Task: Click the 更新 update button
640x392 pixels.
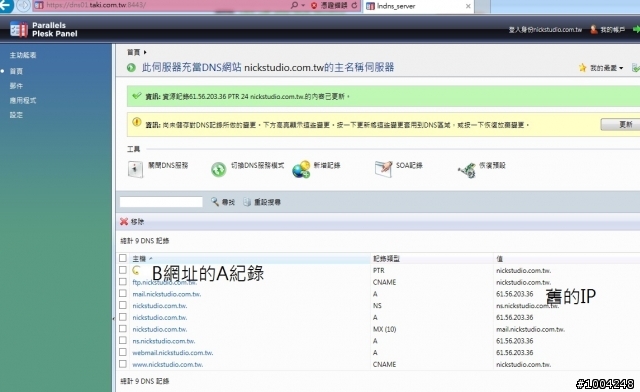Action: (x=621, y=124)
